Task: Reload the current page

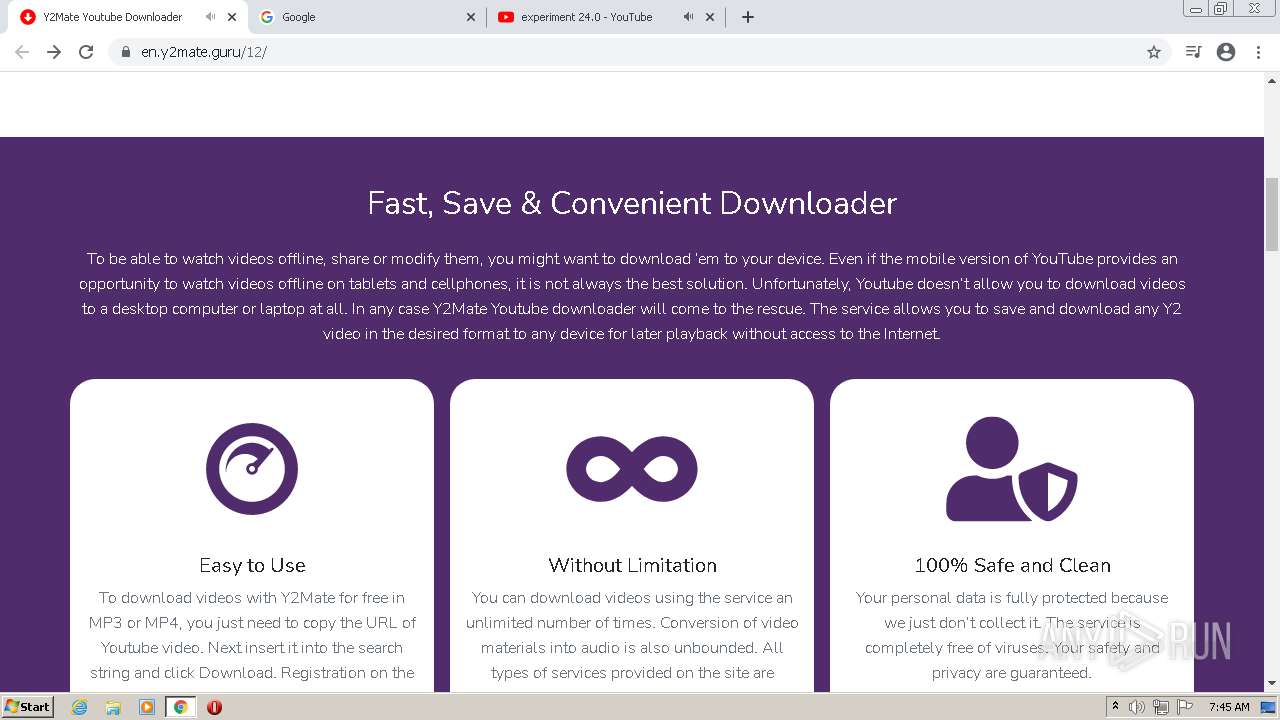Action: (86, 52)
